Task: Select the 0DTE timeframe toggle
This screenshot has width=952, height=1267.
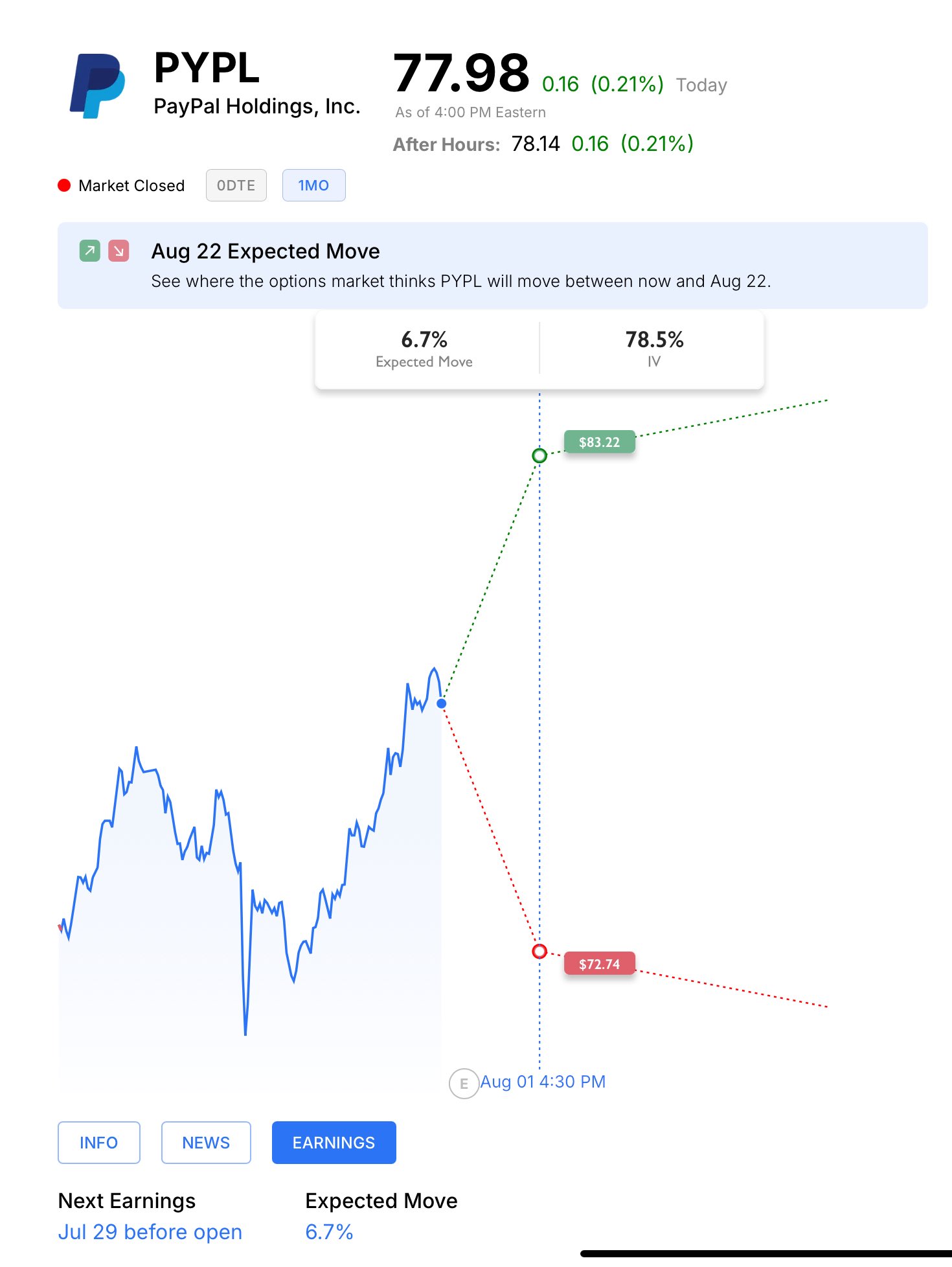Action: tap(236, 186)
